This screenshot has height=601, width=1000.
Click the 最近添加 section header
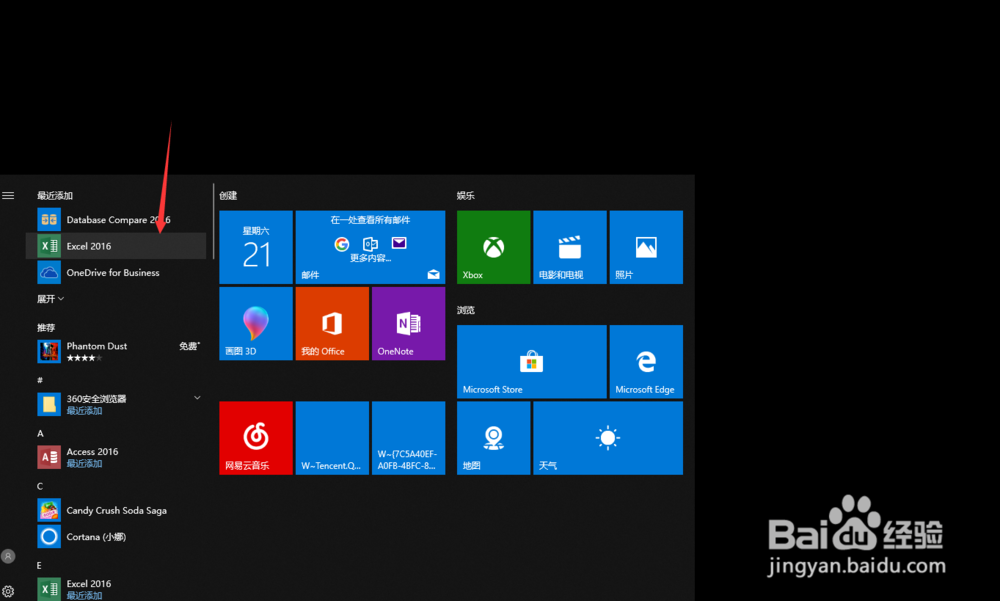pyautogui.click(x=55, y=195)
